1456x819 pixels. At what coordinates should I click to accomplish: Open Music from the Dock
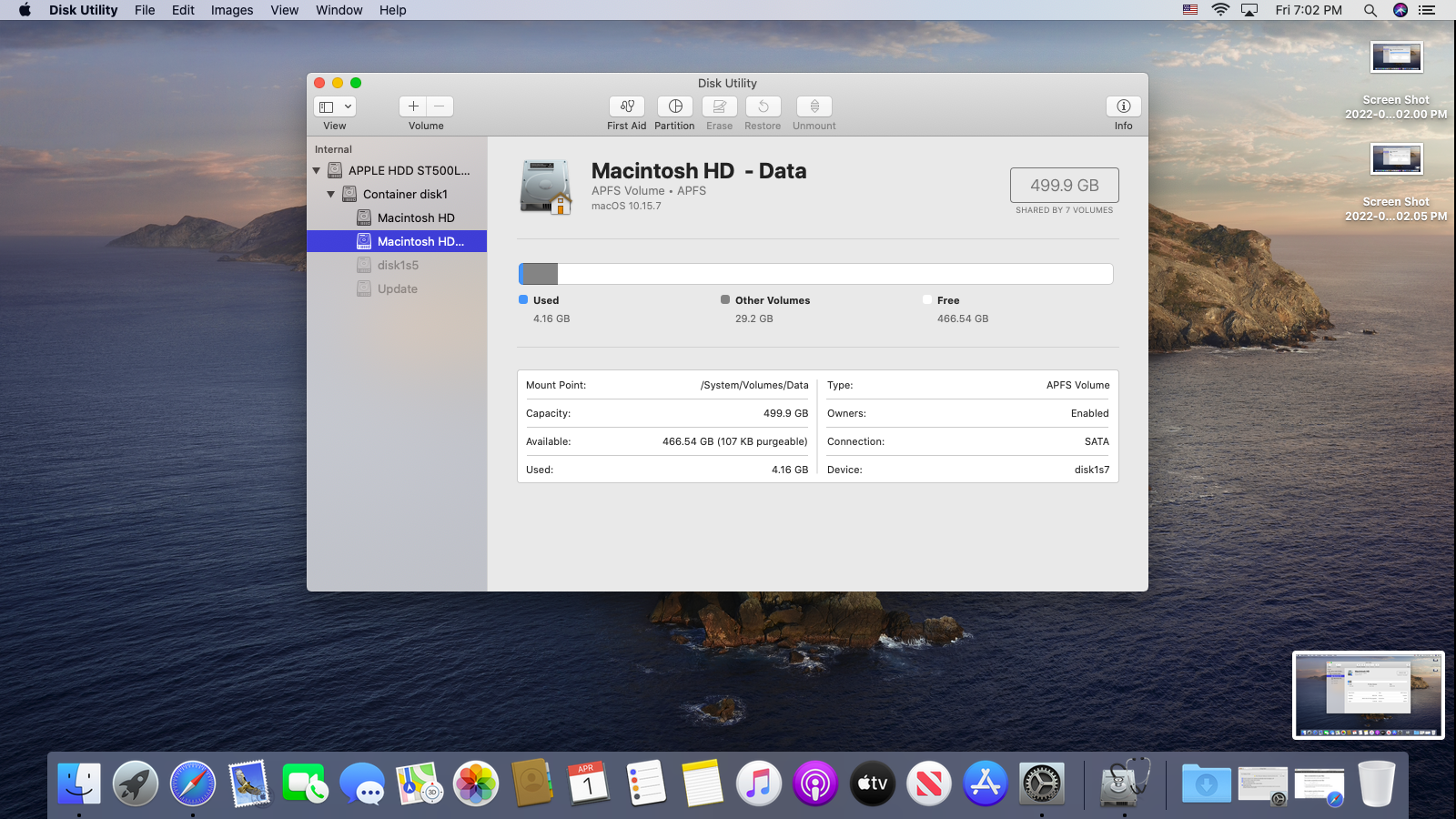759,784
